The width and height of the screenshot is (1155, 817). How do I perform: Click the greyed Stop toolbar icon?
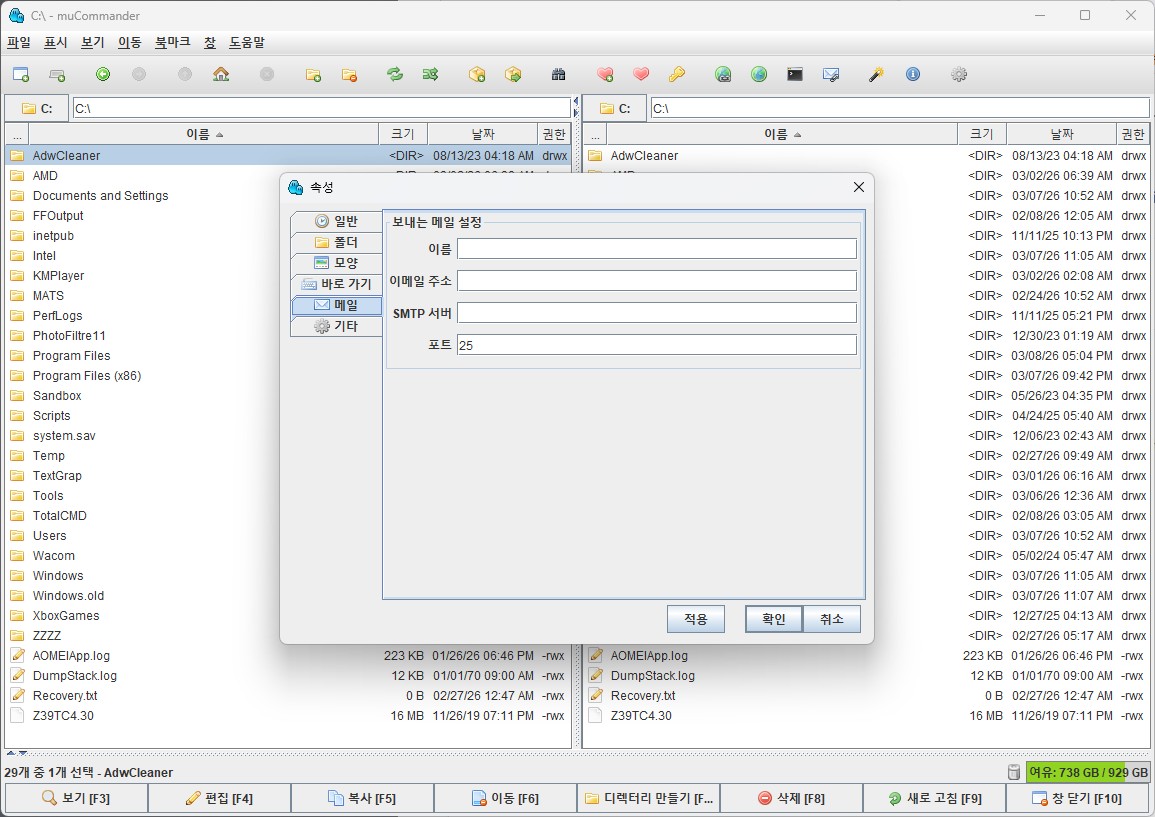[x=267, y=74]
